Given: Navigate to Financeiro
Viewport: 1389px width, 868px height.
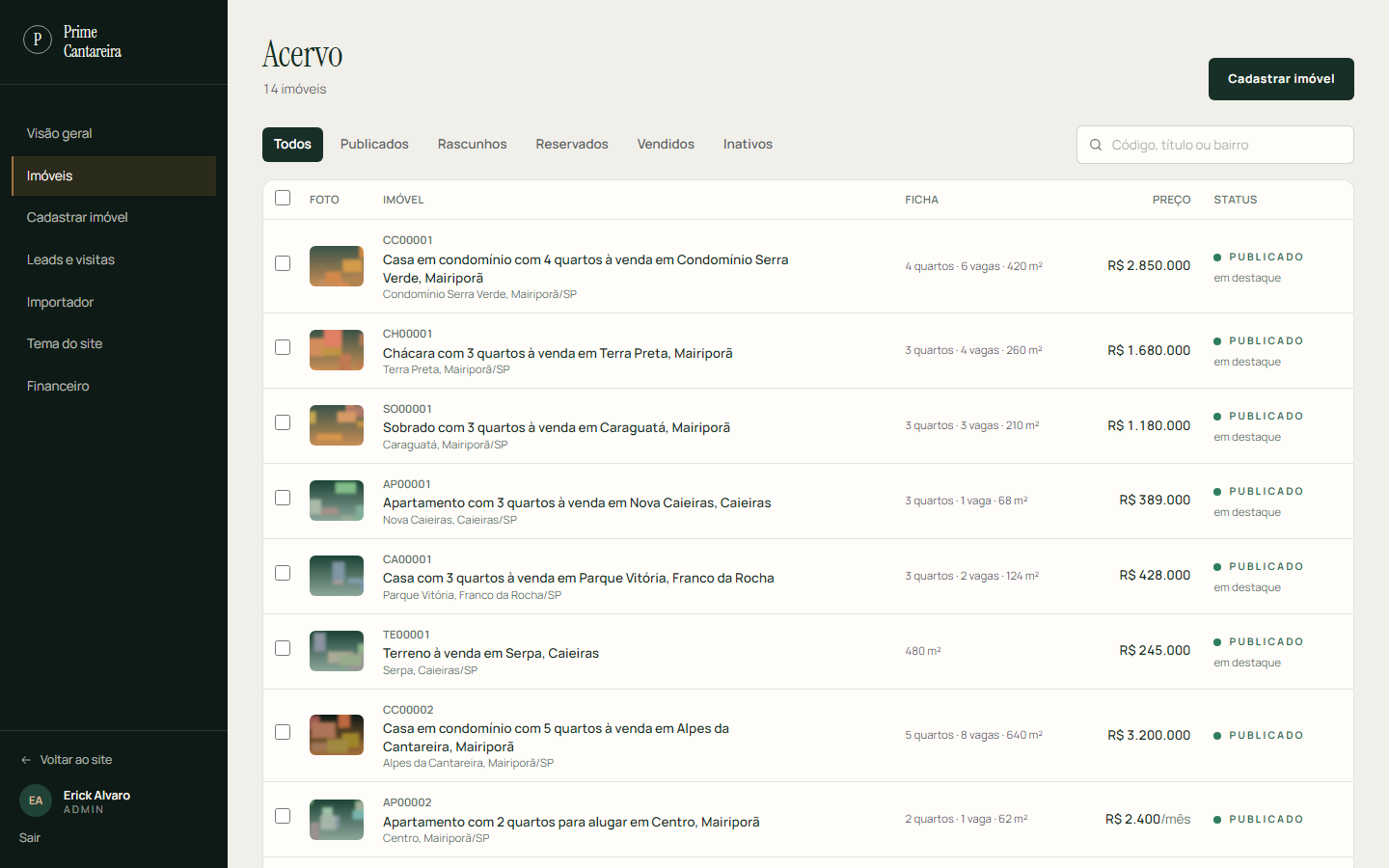Looking at the screenshot, I should (114, 386).
